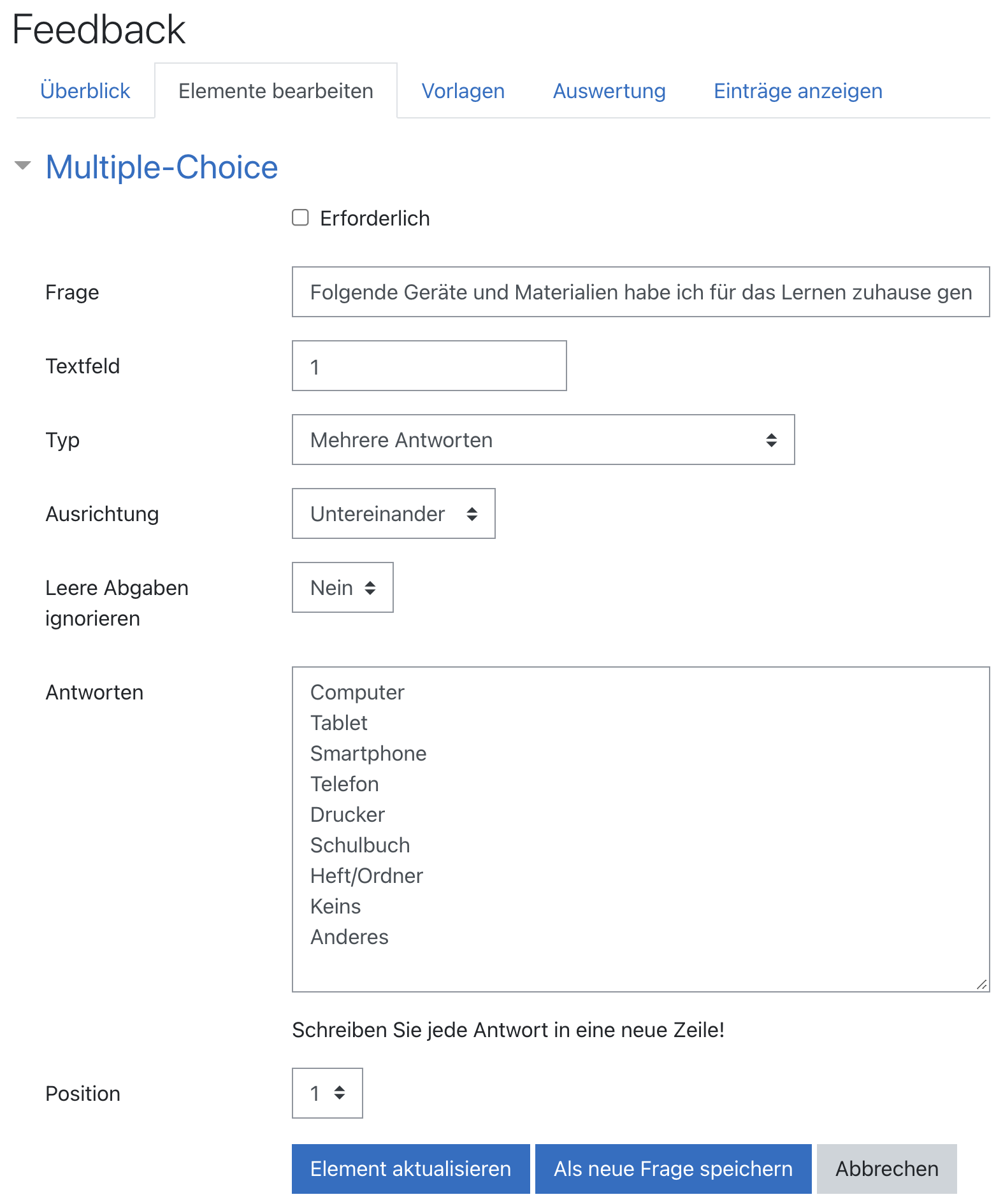This screenshot has height=1204, width=1003.
Task: Go to the Auswertung tab
Action: (x=609, y=91)
